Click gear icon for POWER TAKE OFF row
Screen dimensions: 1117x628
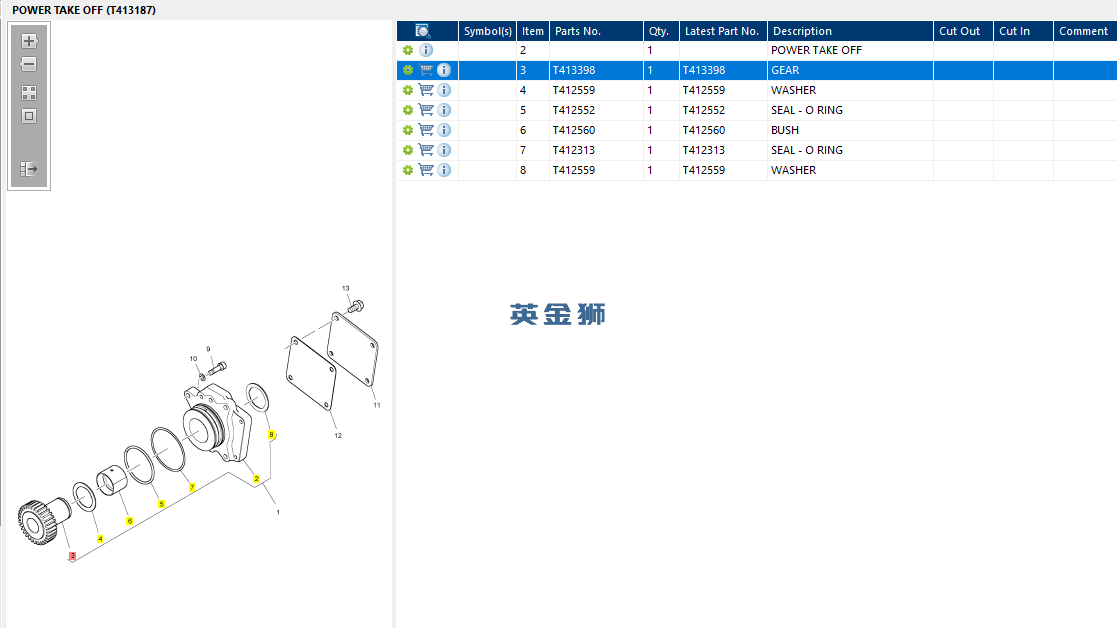click(407, 50)
